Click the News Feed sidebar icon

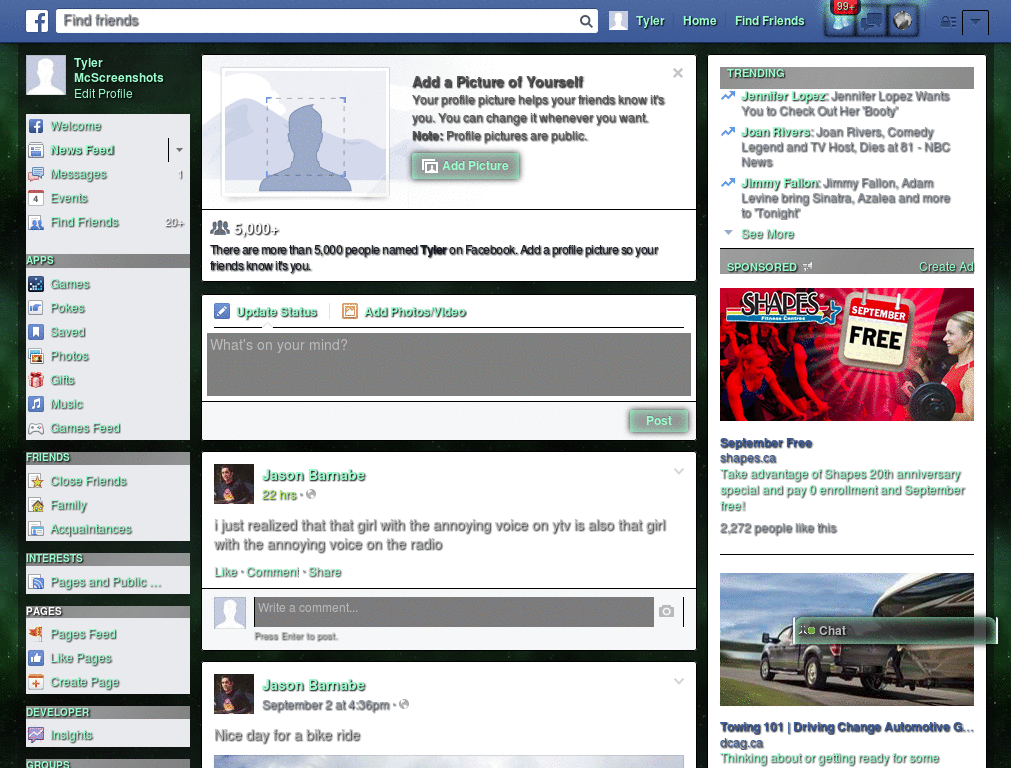(x=36, y=150)
